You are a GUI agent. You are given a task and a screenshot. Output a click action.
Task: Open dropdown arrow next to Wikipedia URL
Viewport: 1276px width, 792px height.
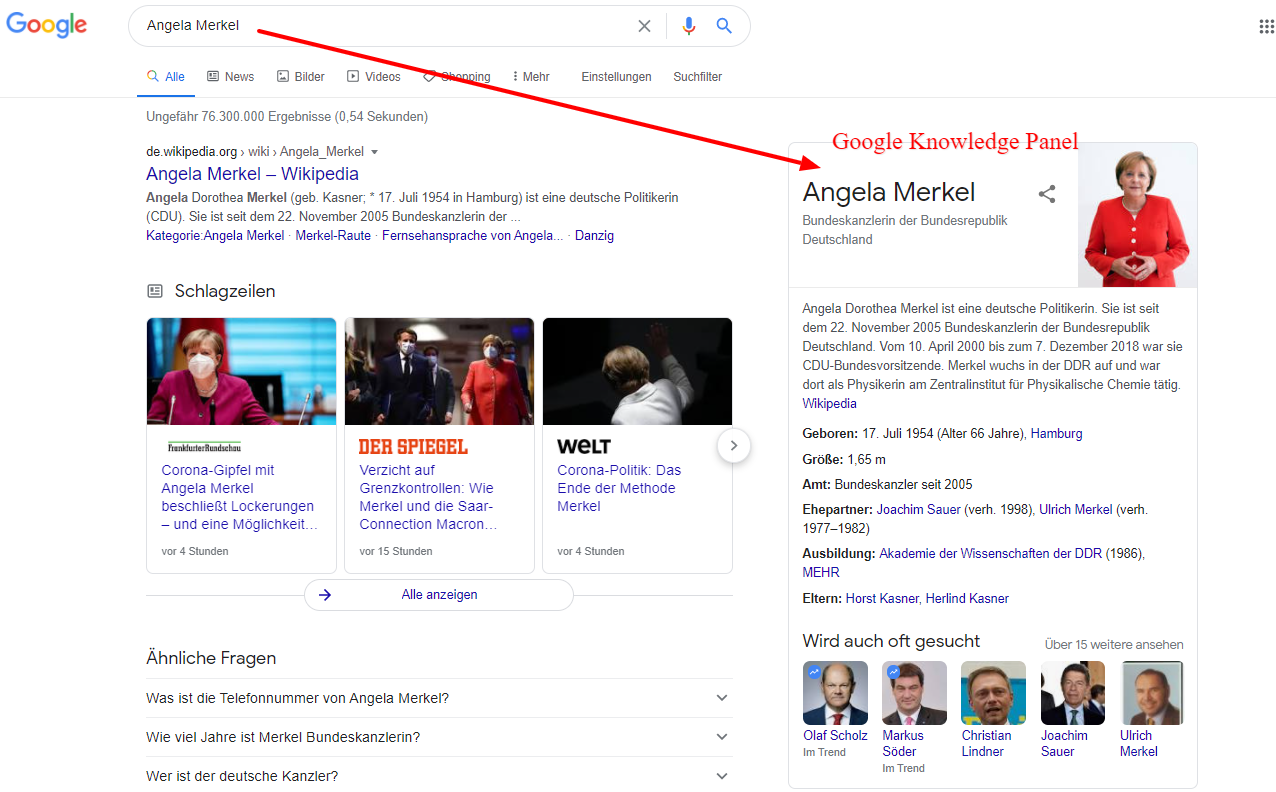[375, 152]
